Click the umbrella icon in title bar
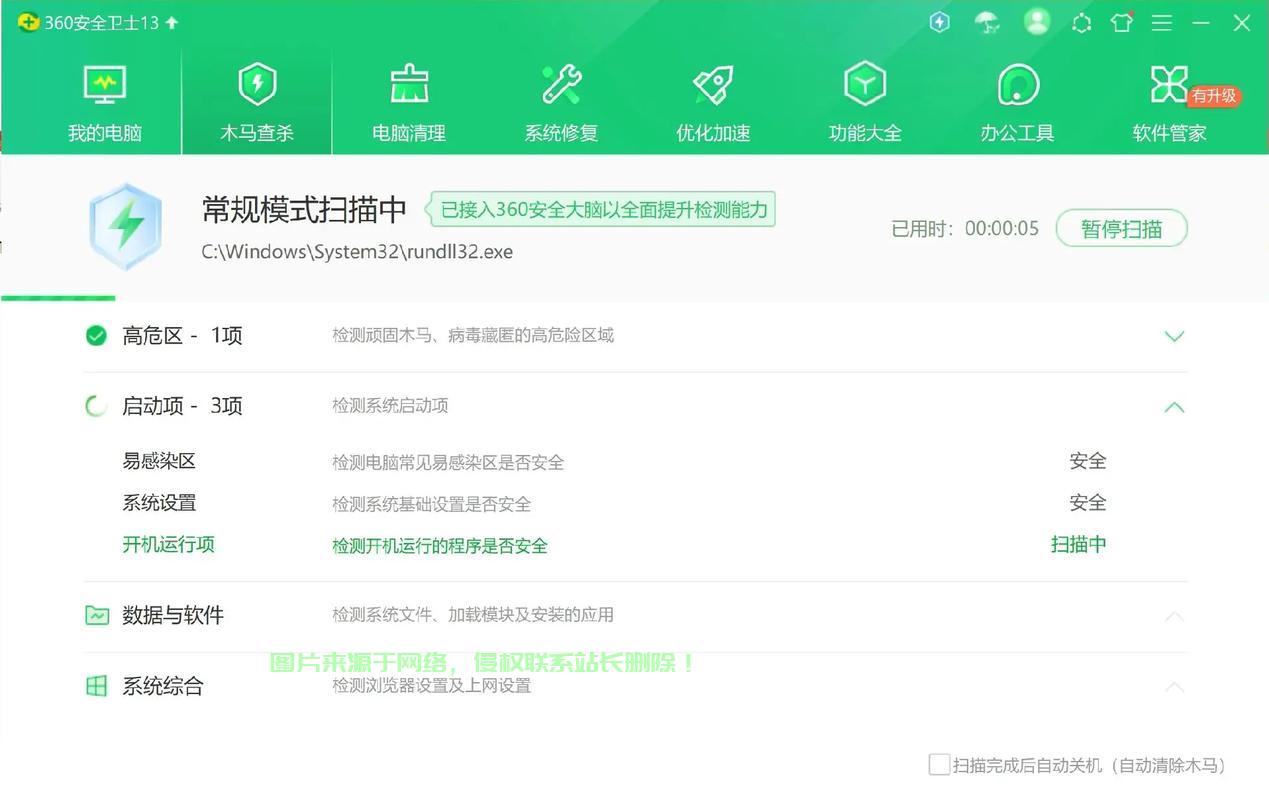Viewport: 1269px width, 800px height. click(987, 22)
